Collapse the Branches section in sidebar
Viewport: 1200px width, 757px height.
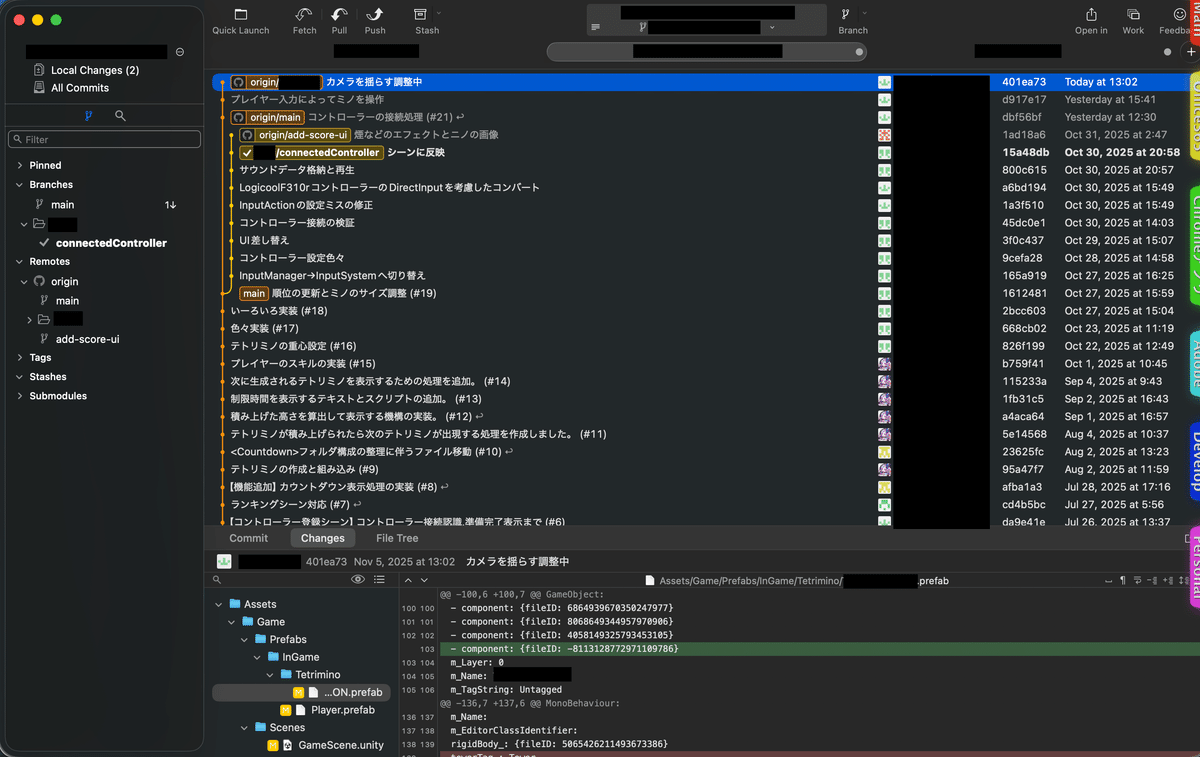(18, 184)
